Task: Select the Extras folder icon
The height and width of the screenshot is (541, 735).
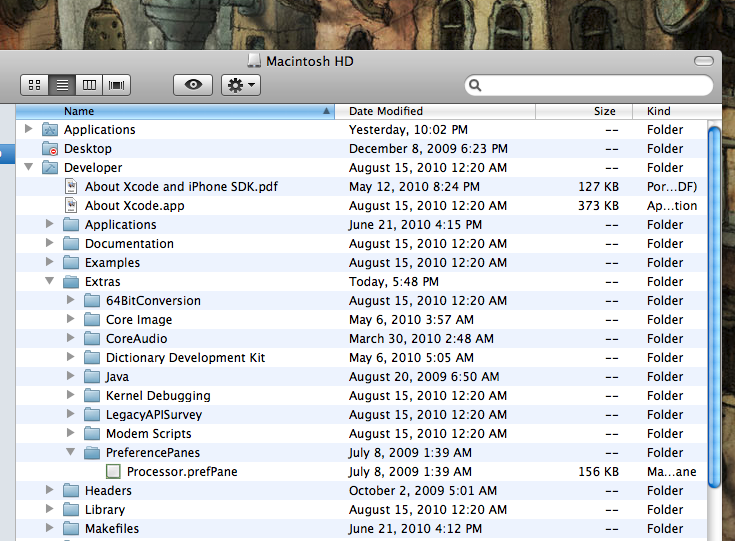Action: [x=71, y=281]
